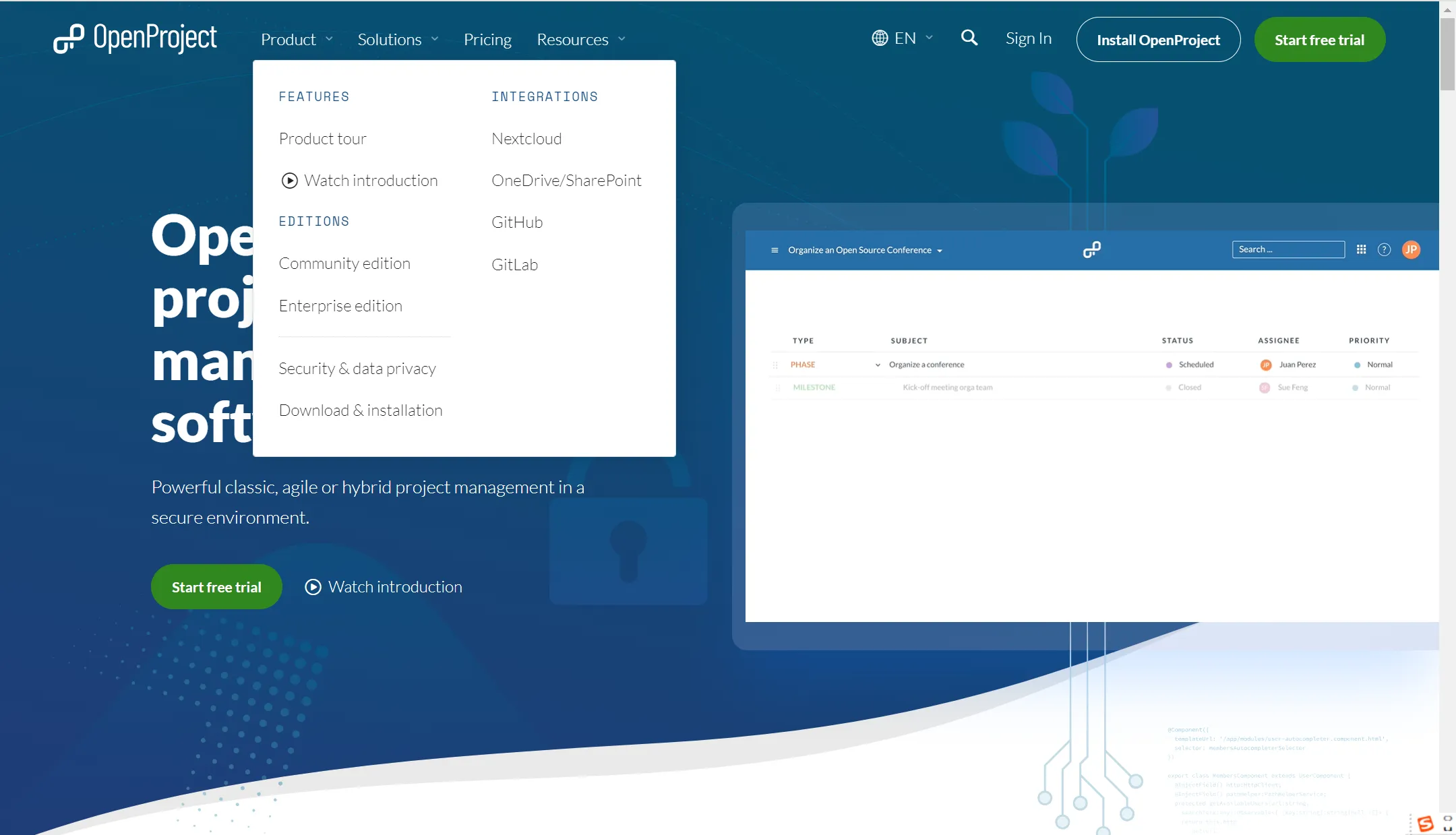Click the globe language icon
The image size is (1456, 835).
pos(880,38)
